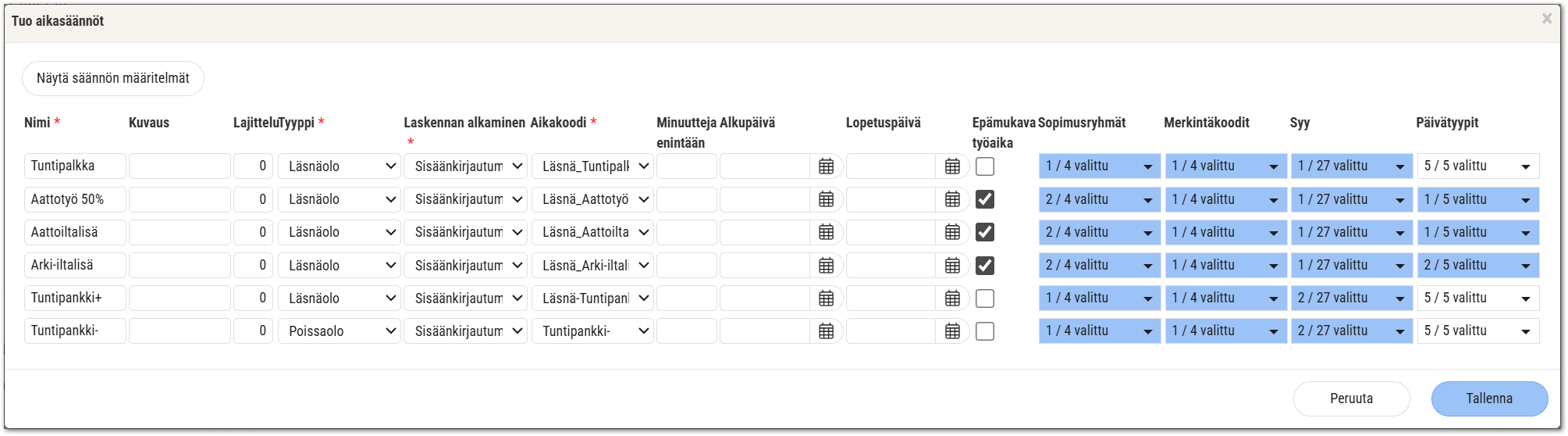Expand Sopimusryhmät selector for Aattoiltalisä row
This screenshot has width=1568, height=436.
coord(1099,232)
